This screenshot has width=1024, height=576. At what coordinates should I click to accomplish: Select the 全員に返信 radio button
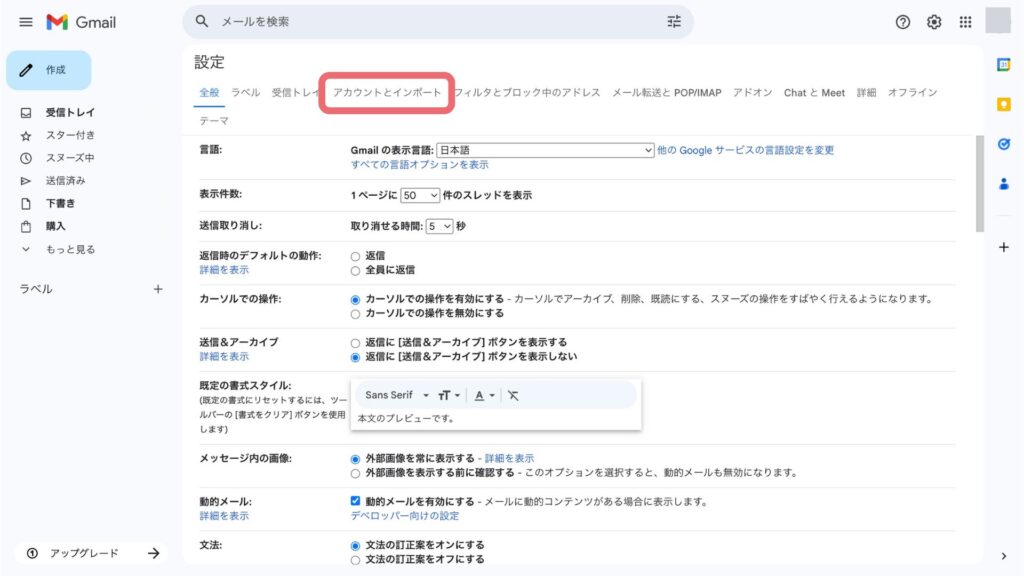click(355, 270)
